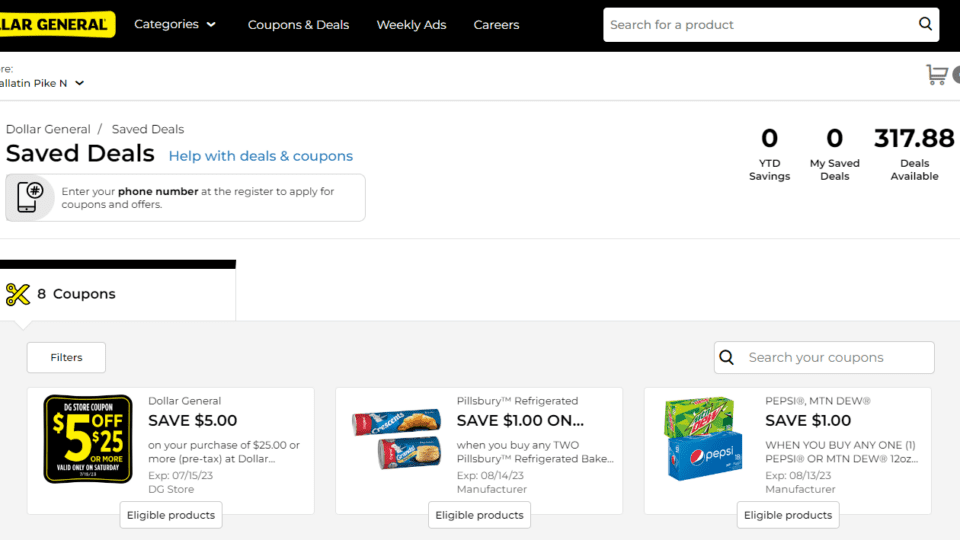Screen dimensions: 960x540
Task: Open the Weekly Ads page
Action: (411, 25)
